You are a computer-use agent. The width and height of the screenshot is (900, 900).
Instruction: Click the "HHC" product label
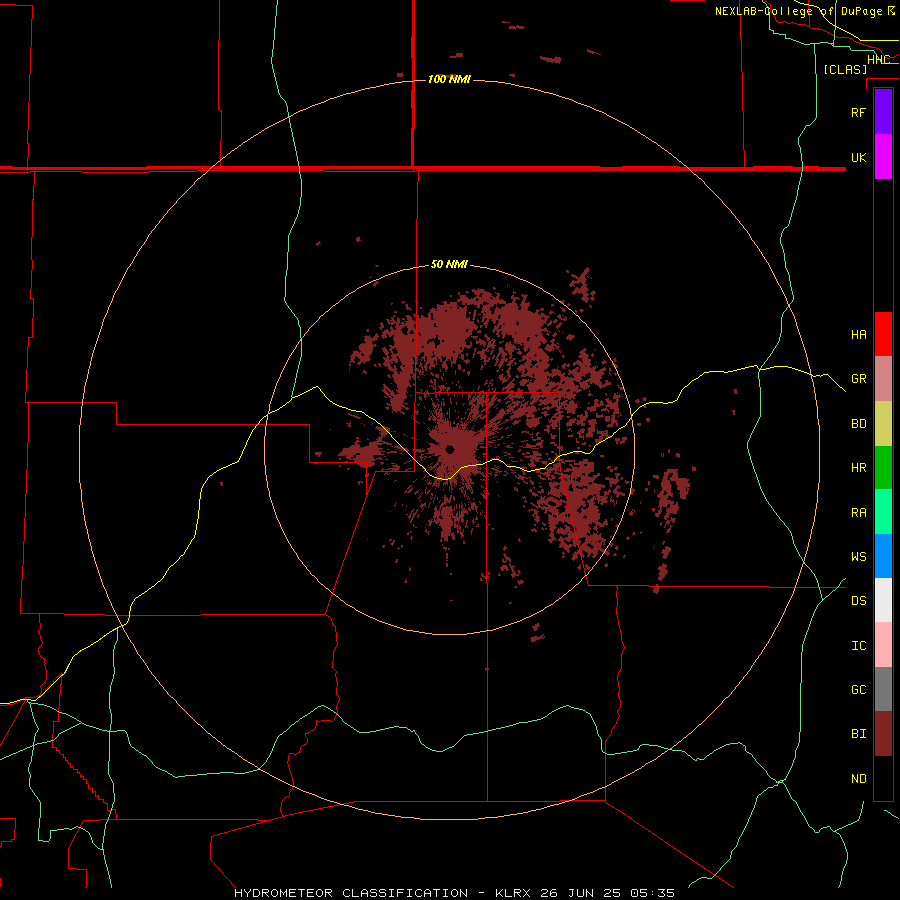[x=879, y=60]
